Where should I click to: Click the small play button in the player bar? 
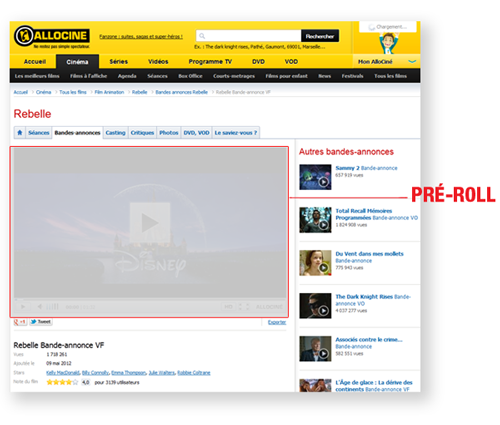tap(23, 306)
